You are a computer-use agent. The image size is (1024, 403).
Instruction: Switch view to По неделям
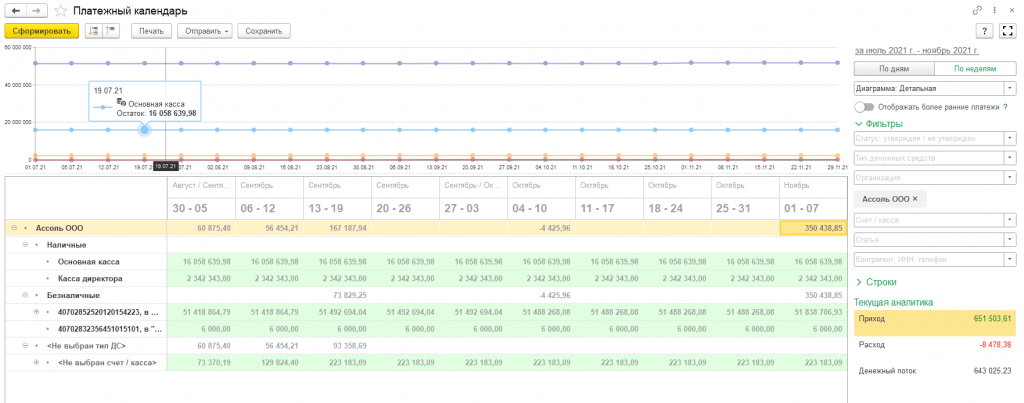[976, 69]
